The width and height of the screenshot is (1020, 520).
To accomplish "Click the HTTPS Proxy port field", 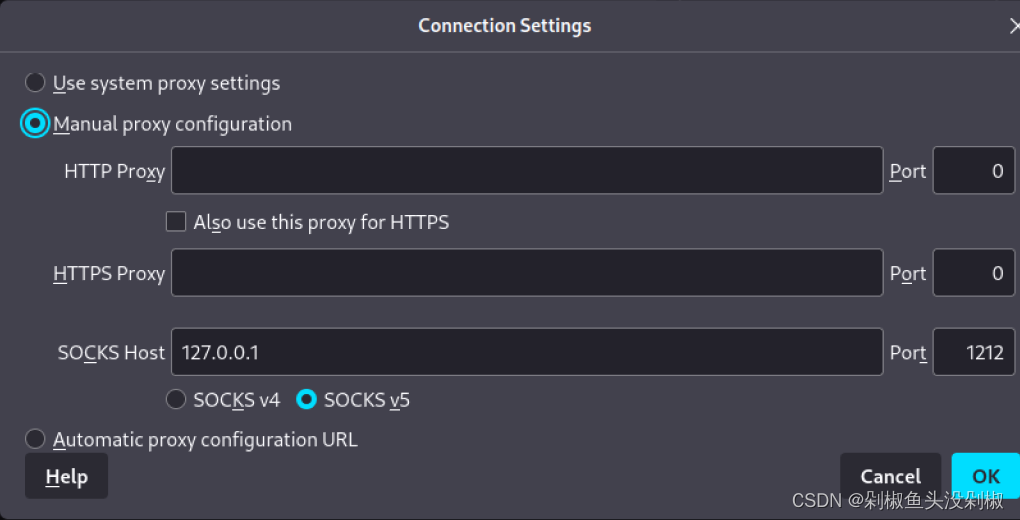I will [x=974, y=273].
